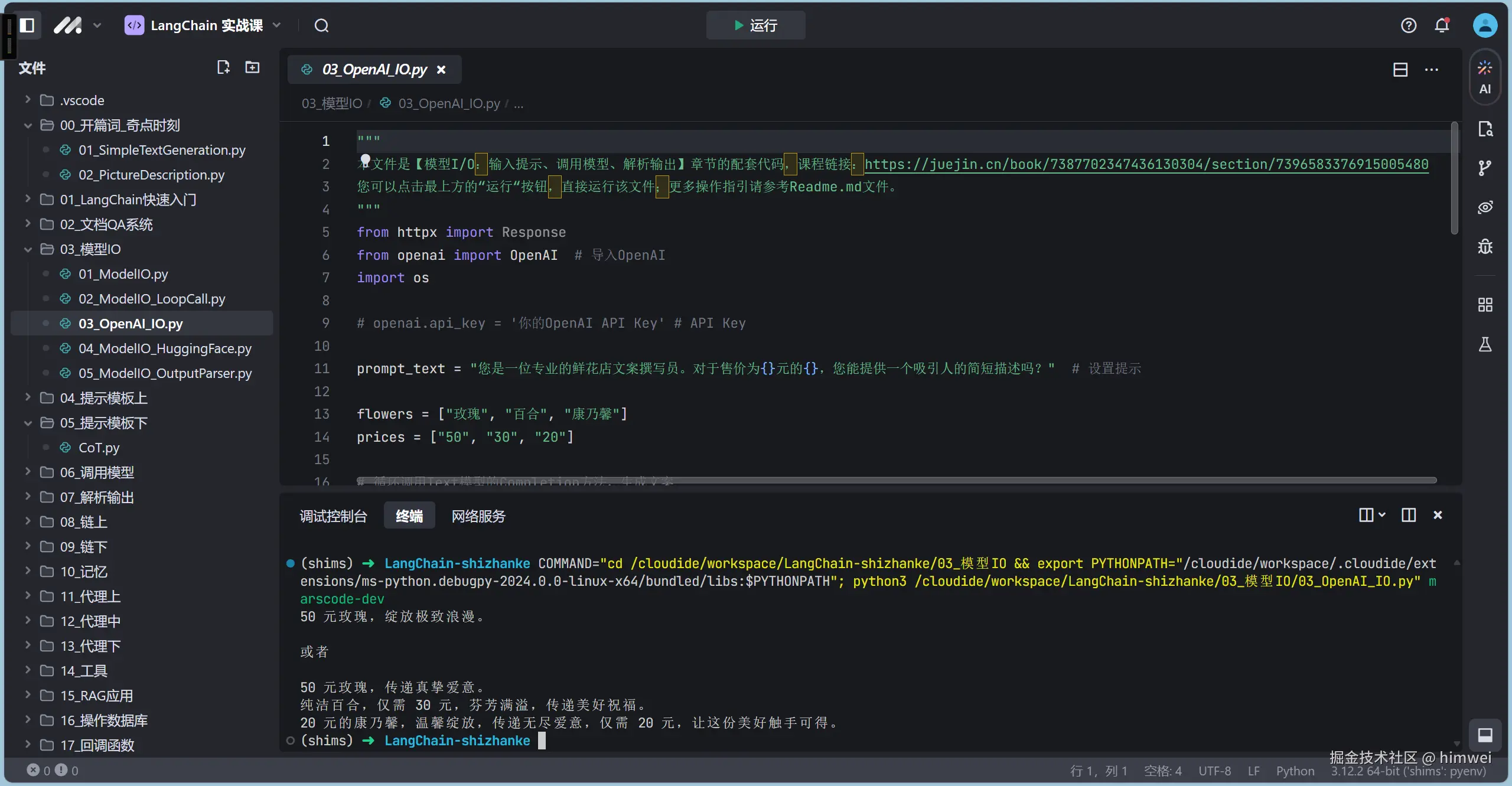Viewport: 1512px width, 786px height.
Task: Click the search magnifier in top bar
Action: tap(321, 25)
